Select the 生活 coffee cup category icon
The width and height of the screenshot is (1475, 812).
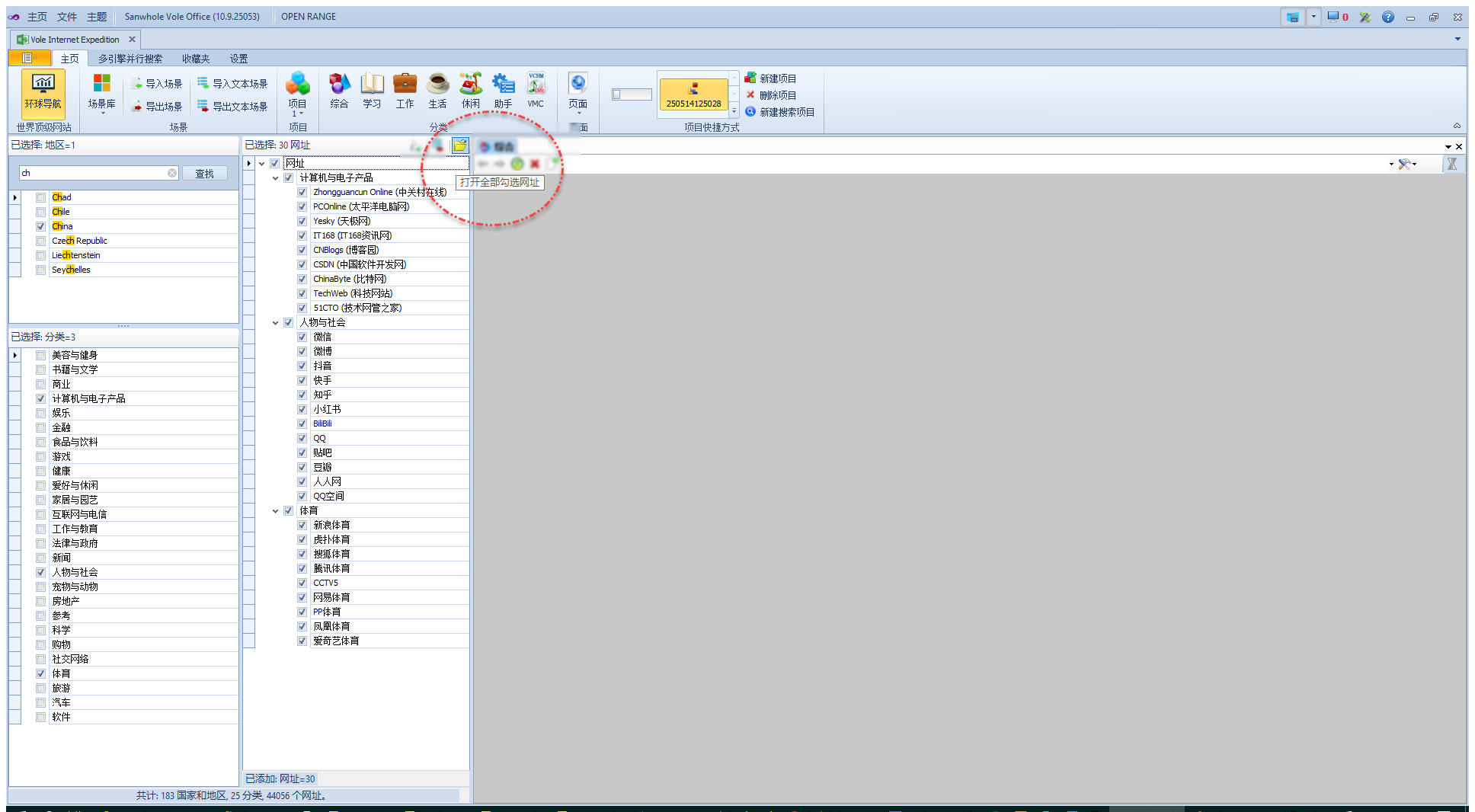[437, 84]
